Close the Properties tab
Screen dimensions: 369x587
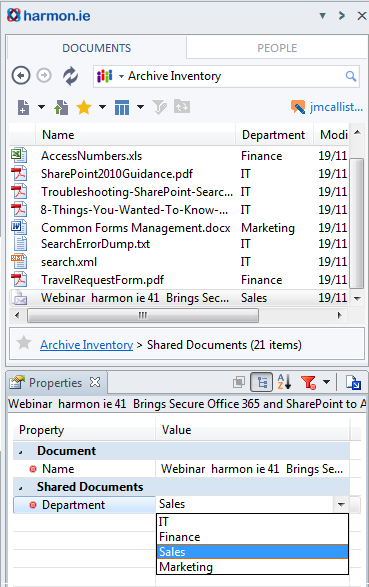(x=95, y=382)
